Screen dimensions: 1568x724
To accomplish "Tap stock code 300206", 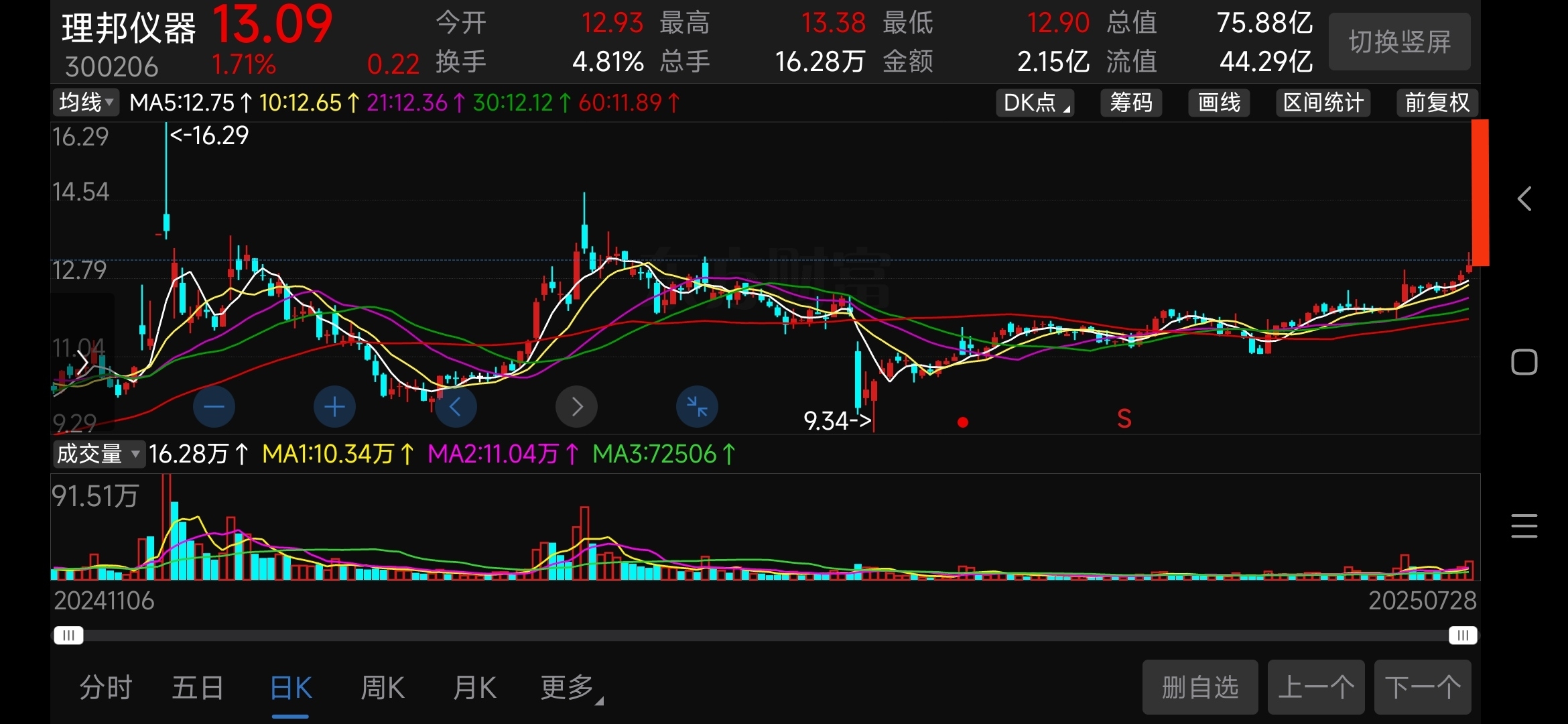I will [x=111, y=67].
